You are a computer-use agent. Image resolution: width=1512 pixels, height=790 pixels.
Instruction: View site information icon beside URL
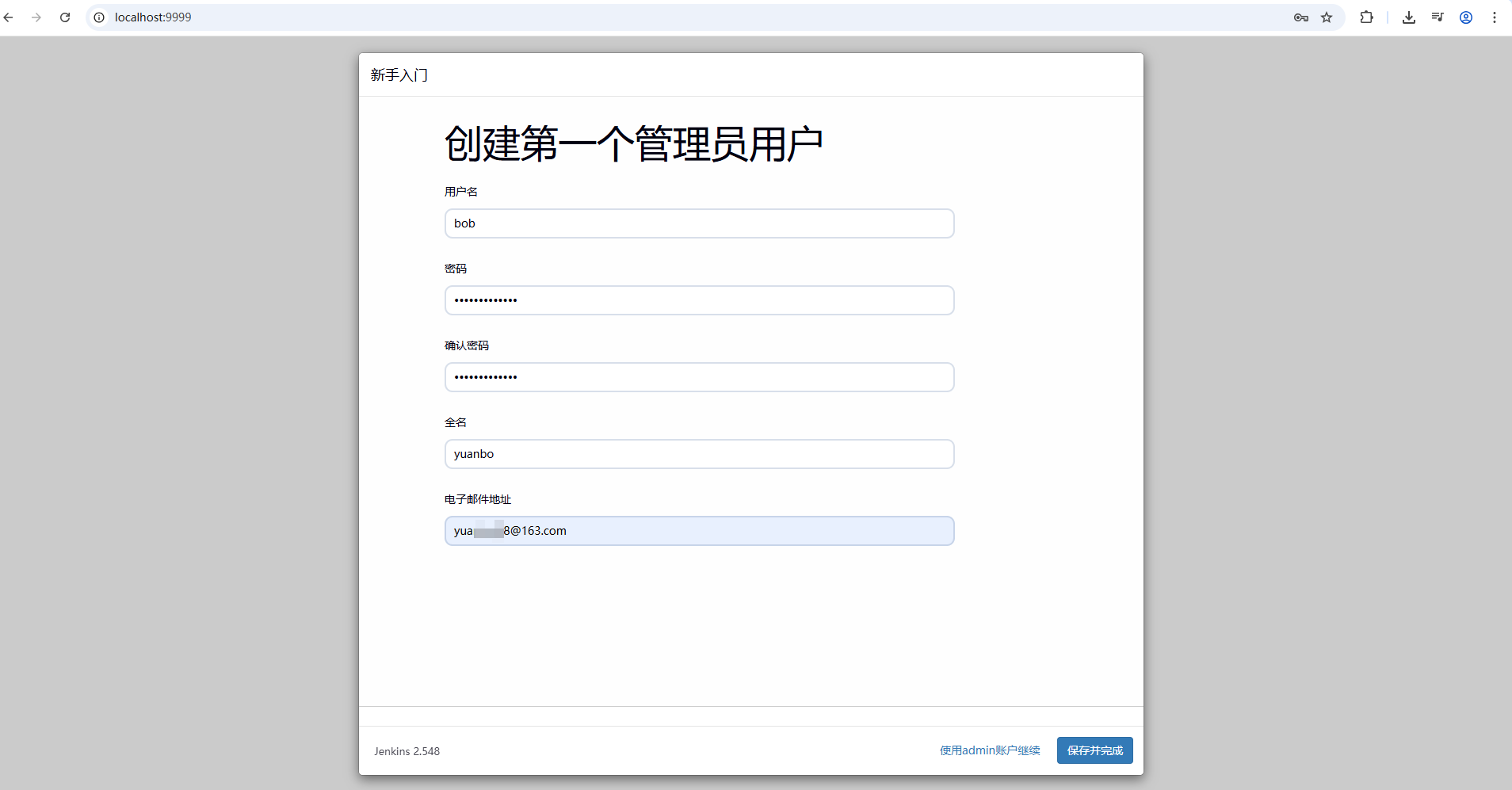click(x=99, y=17)
